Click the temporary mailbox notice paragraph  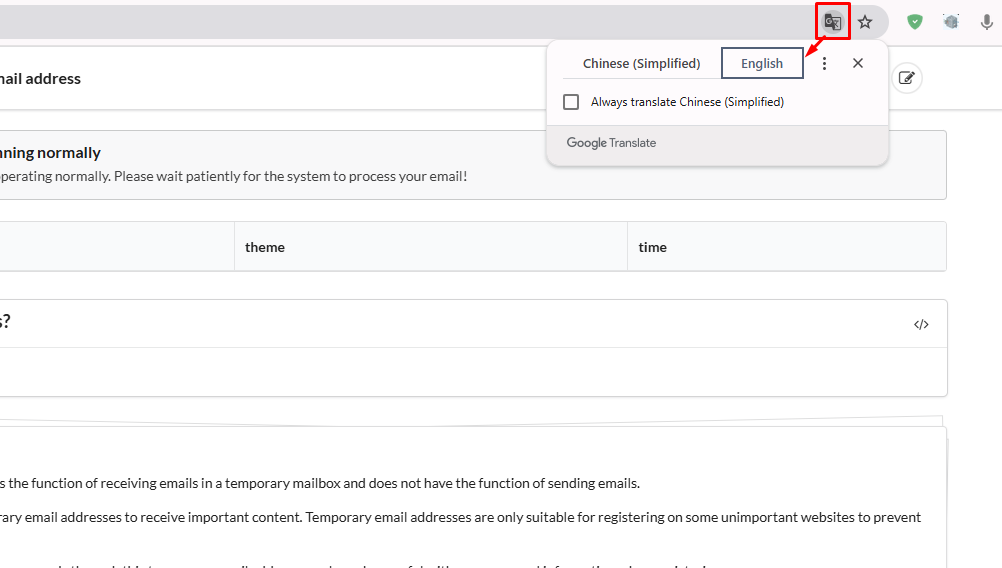point(320,483)
